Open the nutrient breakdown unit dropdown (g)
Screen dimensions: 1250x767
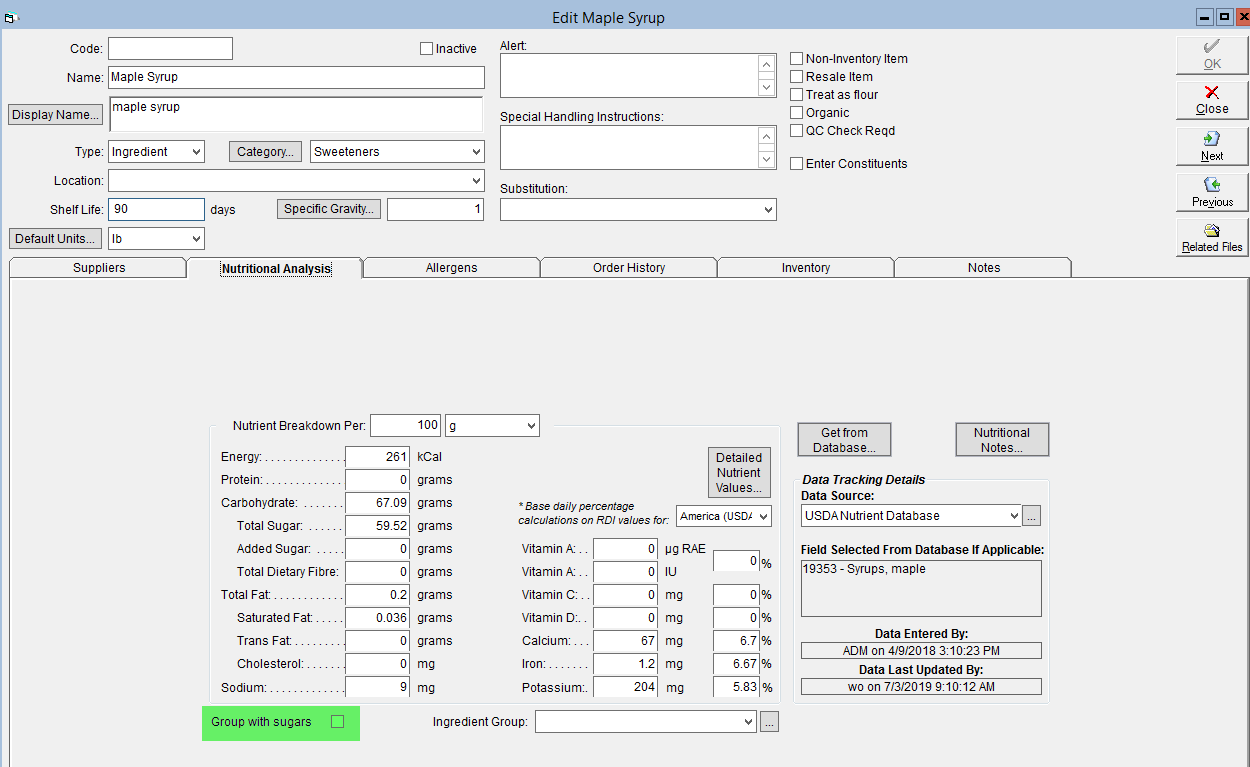coord(492,426)
